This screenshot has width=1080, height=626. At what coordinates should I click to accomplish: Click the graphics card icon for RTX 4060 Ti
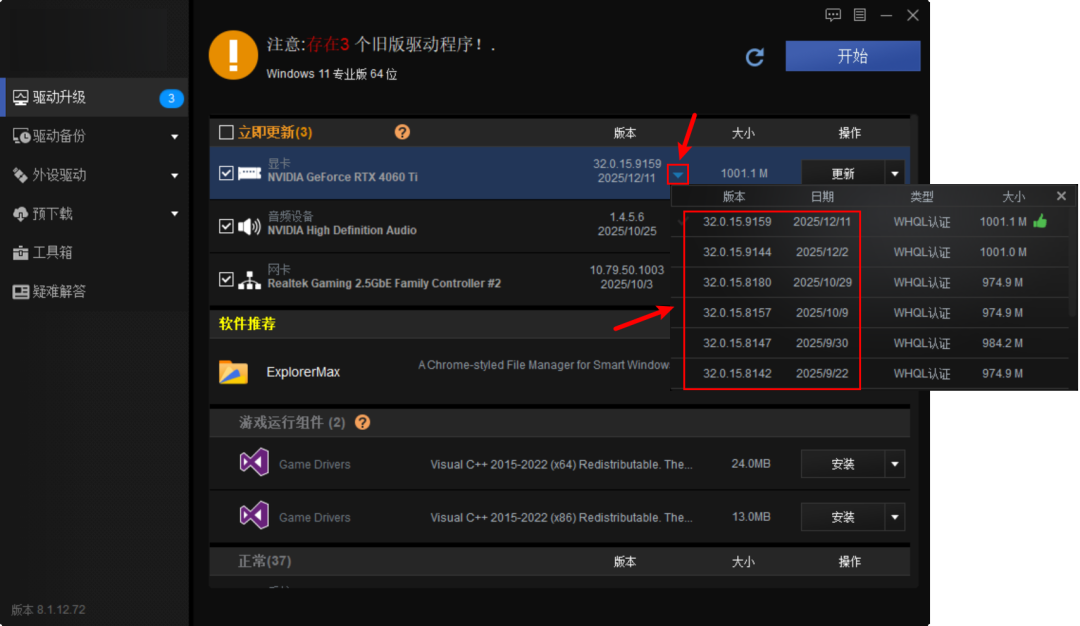[x=249, y=173]
